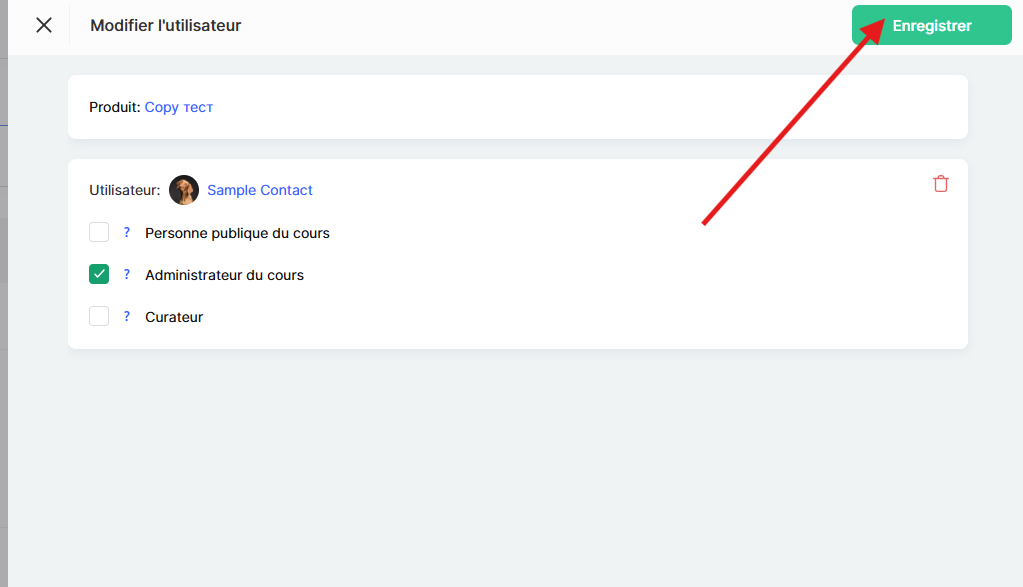Tick the Curateur checkbox
This screenshot has width=1023, height=587.
pos(99,316)
